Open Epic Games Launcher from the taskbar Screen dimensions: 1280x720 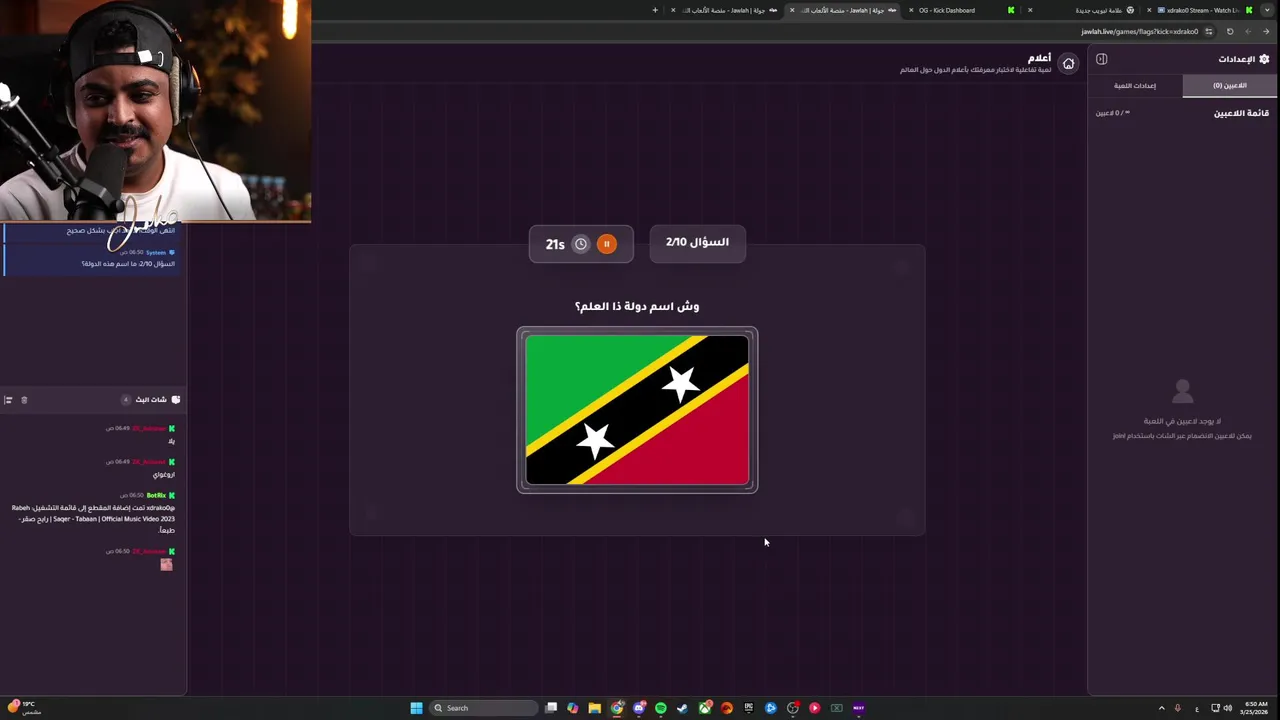[749, 708]
